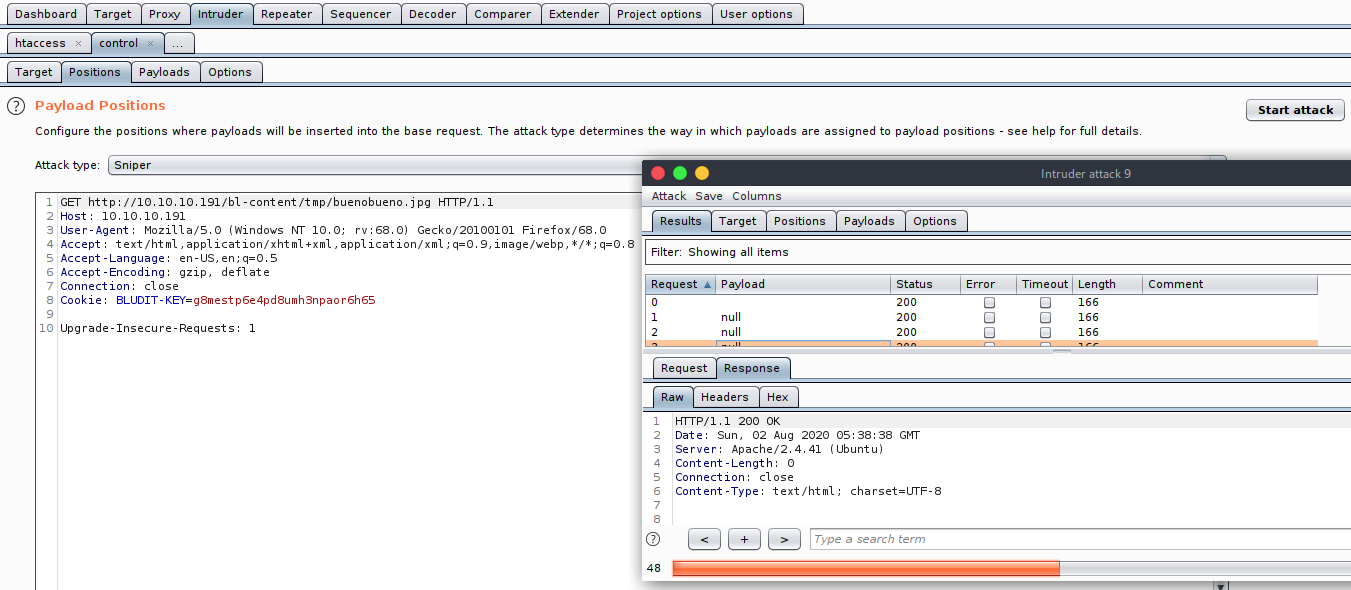Open Payload Positions help question icon

16,106
